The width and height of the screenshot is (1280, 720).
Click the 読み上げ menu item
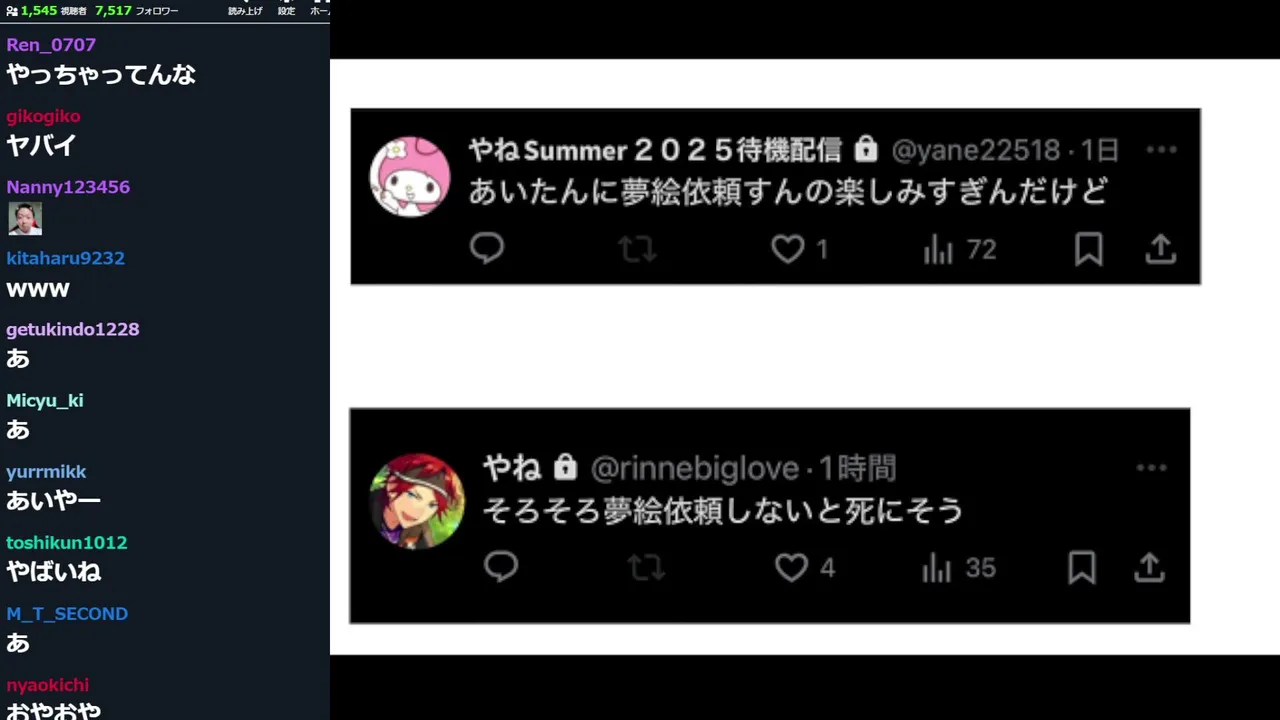pos(245,11)
